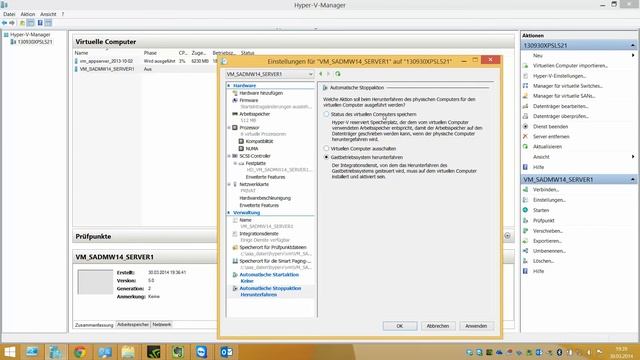Click Prüfpunkt icon in VM actions
Image resolution: width=640 pixels, height=360 pixels.
[x=525, y=220]
